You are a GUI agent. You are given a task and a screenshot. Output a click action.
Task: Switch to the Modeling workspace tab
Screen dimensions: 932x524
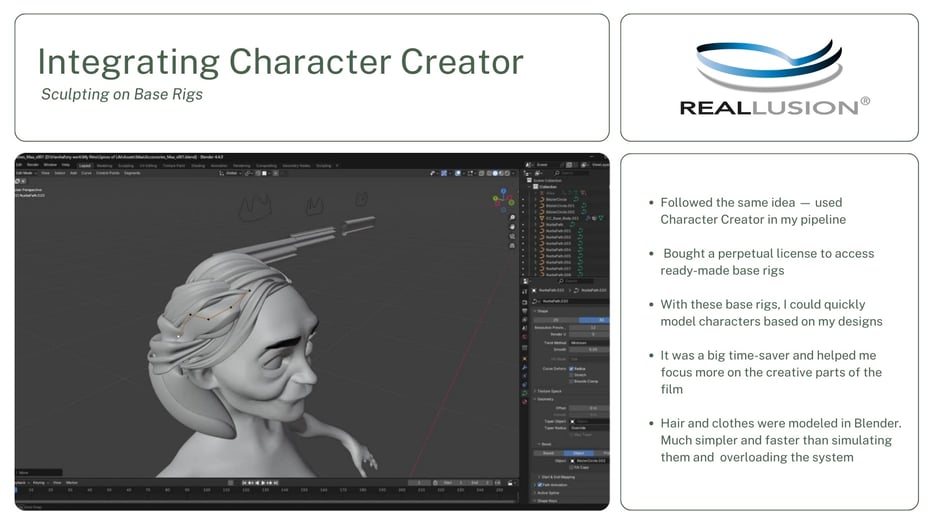[105, 166]
